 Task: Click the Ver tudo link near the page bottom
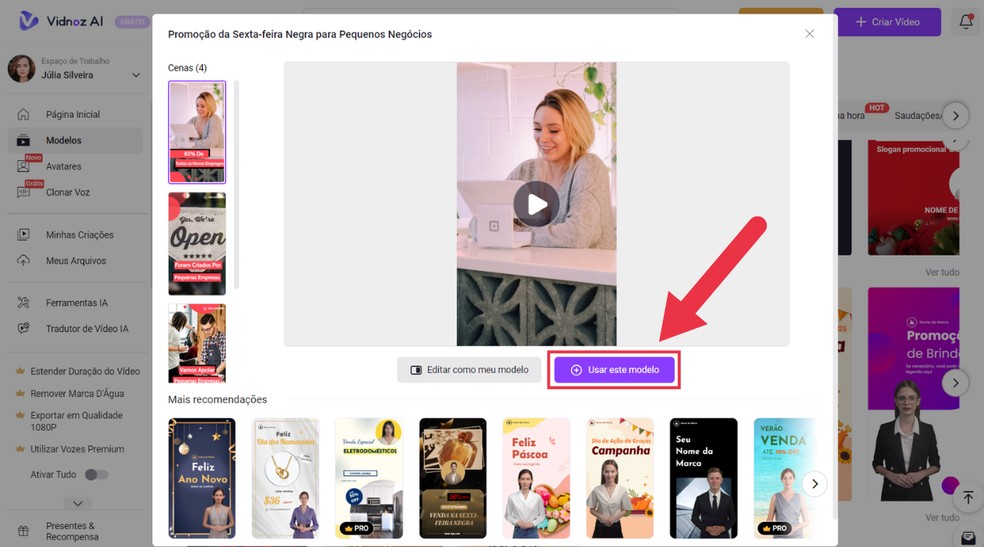coord(942,517)
